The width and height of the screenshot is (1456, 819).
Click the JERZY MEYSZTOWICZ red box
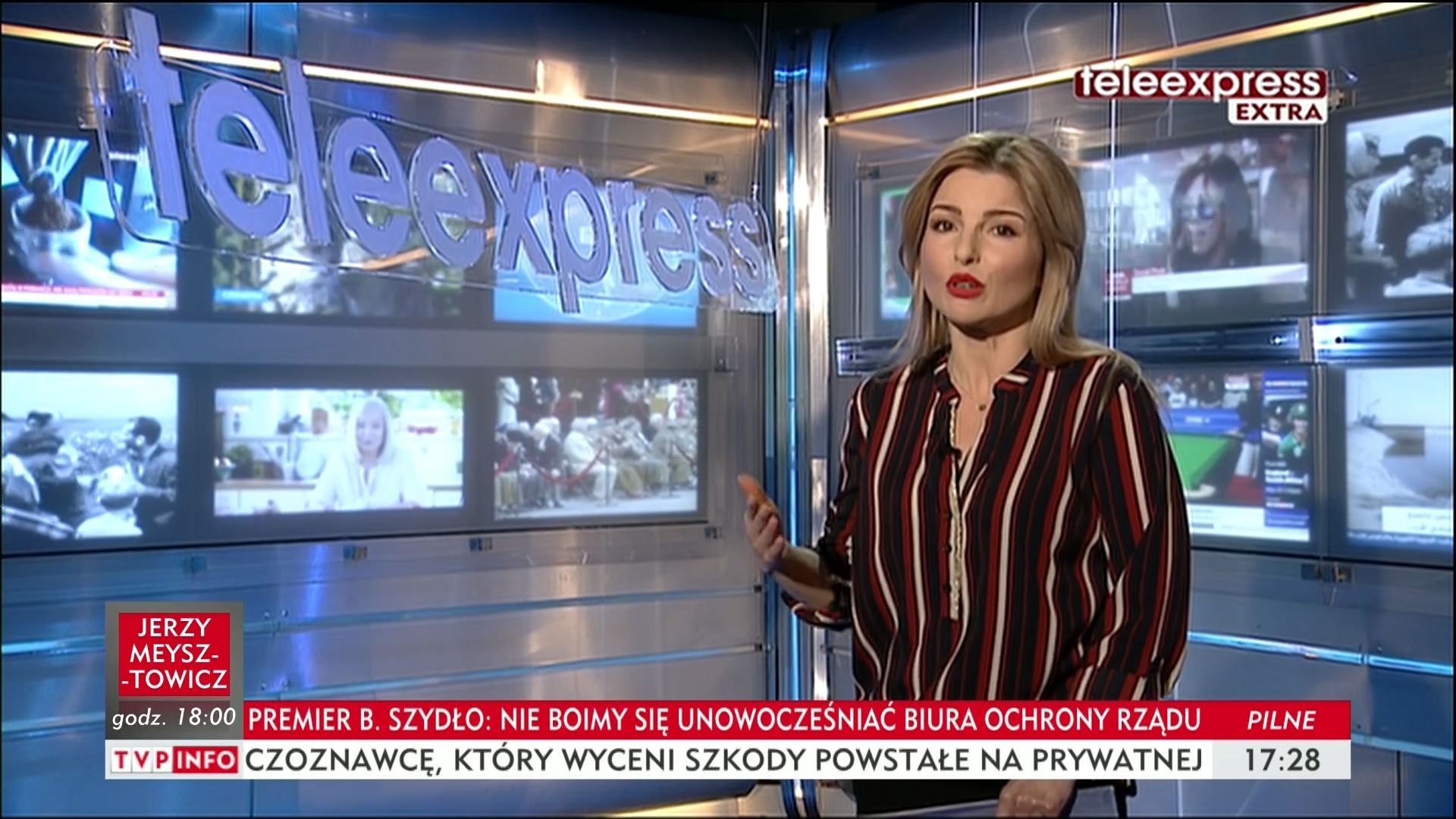click(x=174, y=654)
